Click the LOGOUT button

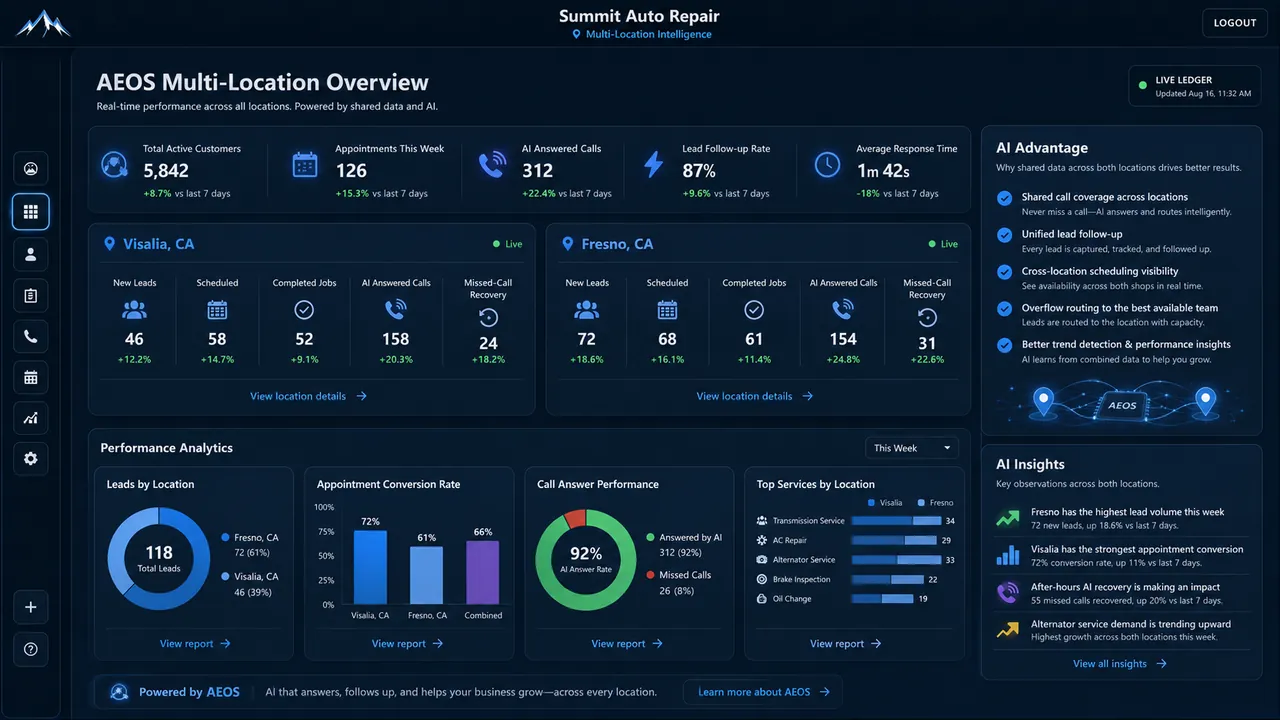click(1235, 23)
